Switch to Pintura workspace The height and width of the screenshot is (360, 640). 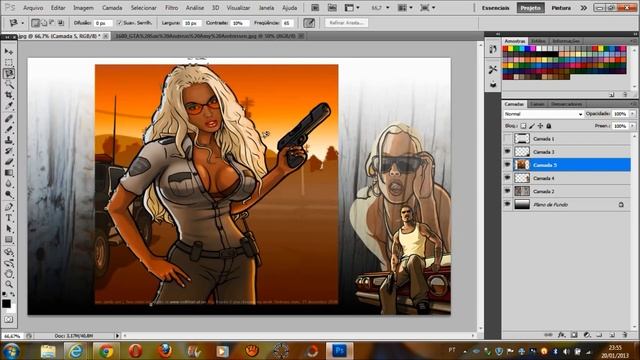561,8
